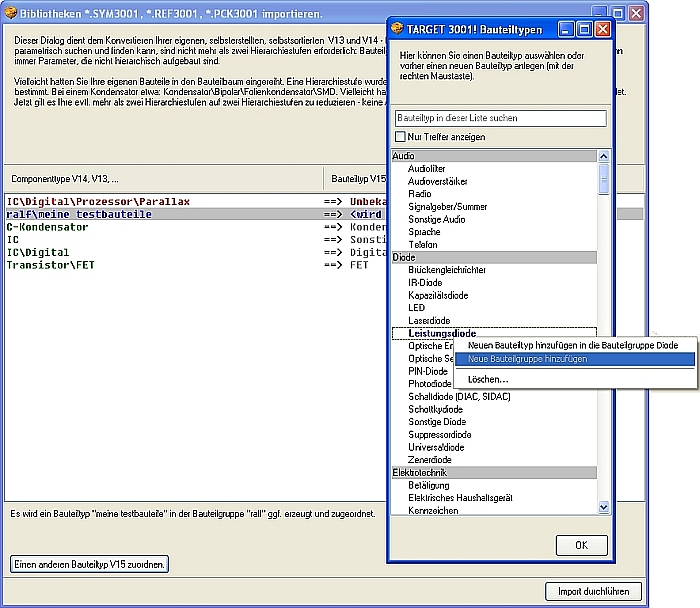Screen dimensions: 700x608
Task: Click the TARGET 3001! title bar icon
Action: 399,29
